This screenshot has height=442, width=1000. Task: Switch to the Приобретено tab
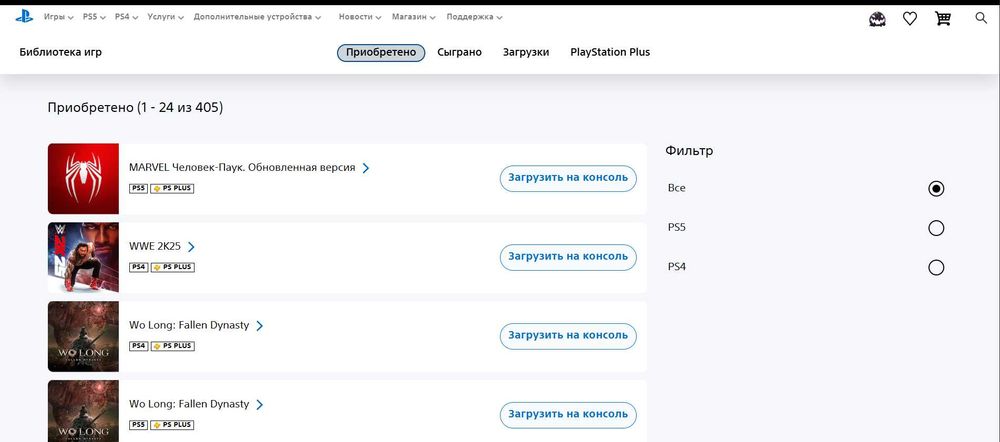[x=381, y=52]
